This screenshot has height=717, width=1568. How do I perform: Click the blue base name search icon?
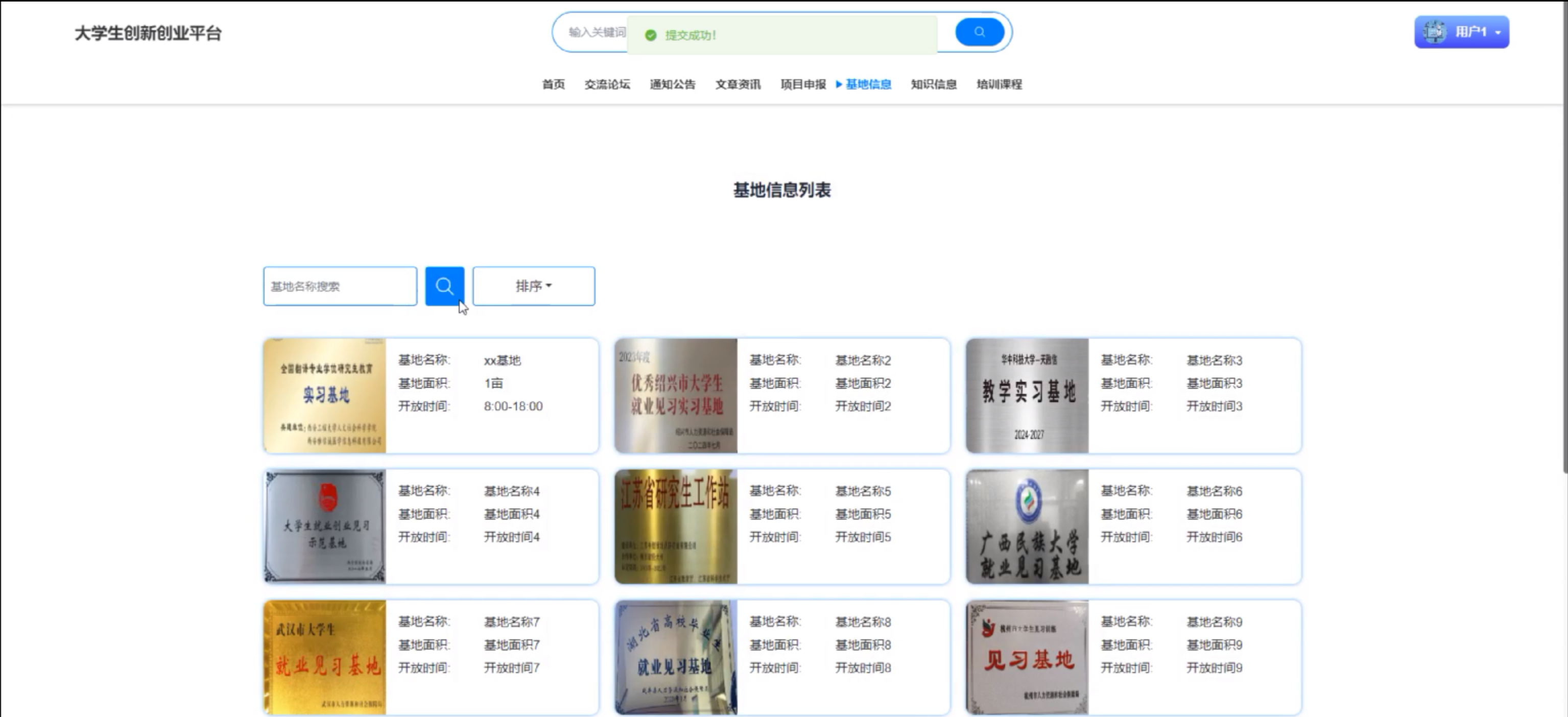(444, 285)
